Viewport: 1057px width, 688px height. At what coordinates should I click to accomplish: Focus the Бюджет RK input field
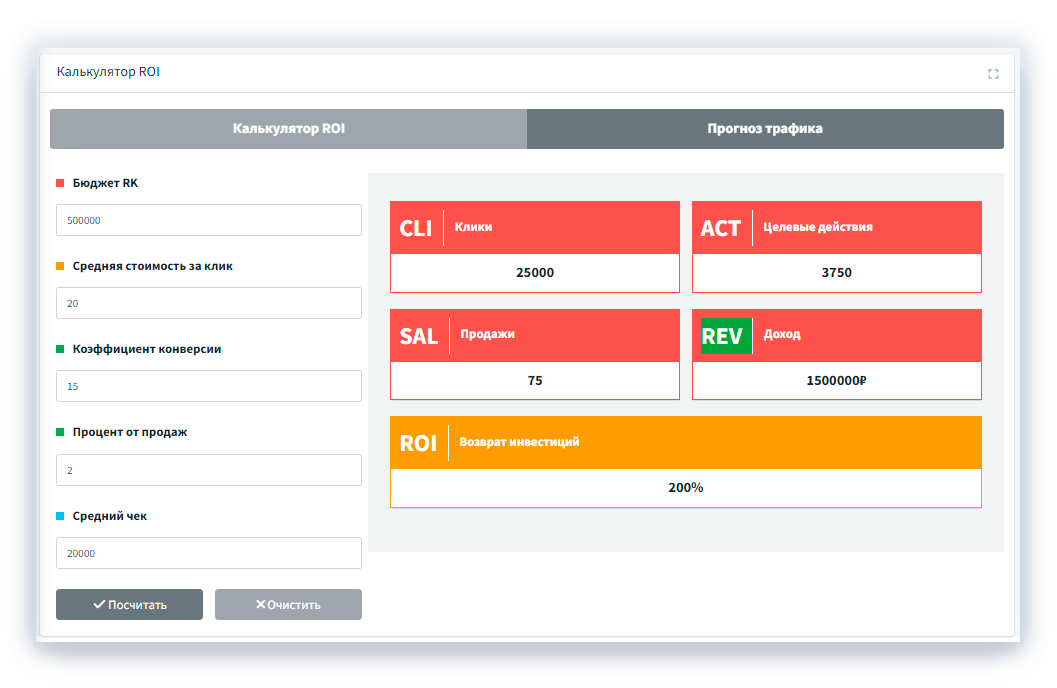click(x=208, y=220)
